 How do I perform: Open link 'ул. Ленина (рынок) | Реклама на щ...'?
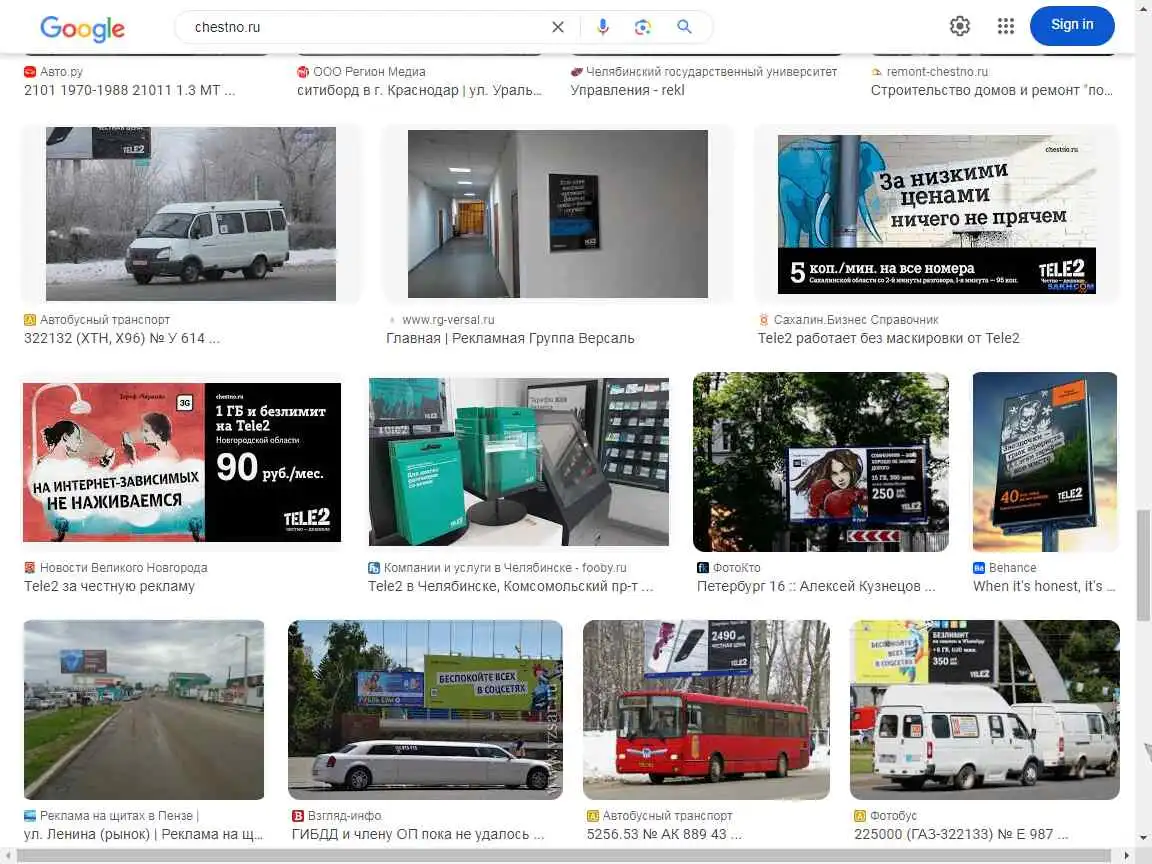tap(143, 835)
